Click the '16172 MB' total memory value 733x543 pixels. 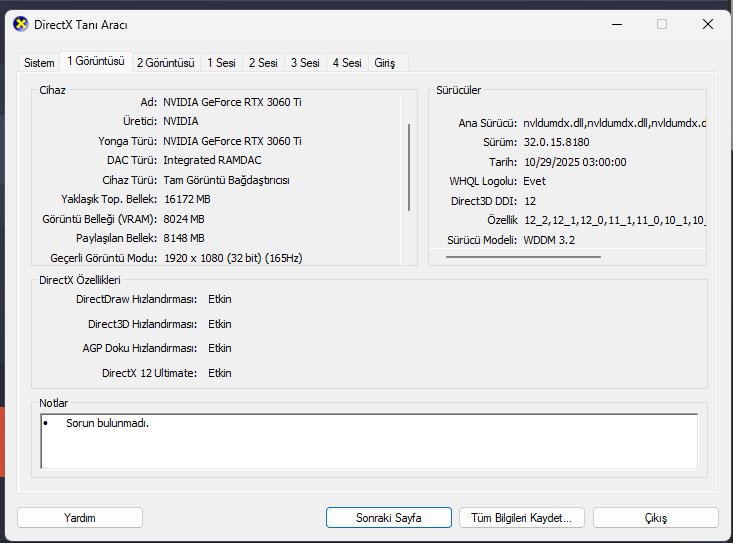[x=187, y=199]
